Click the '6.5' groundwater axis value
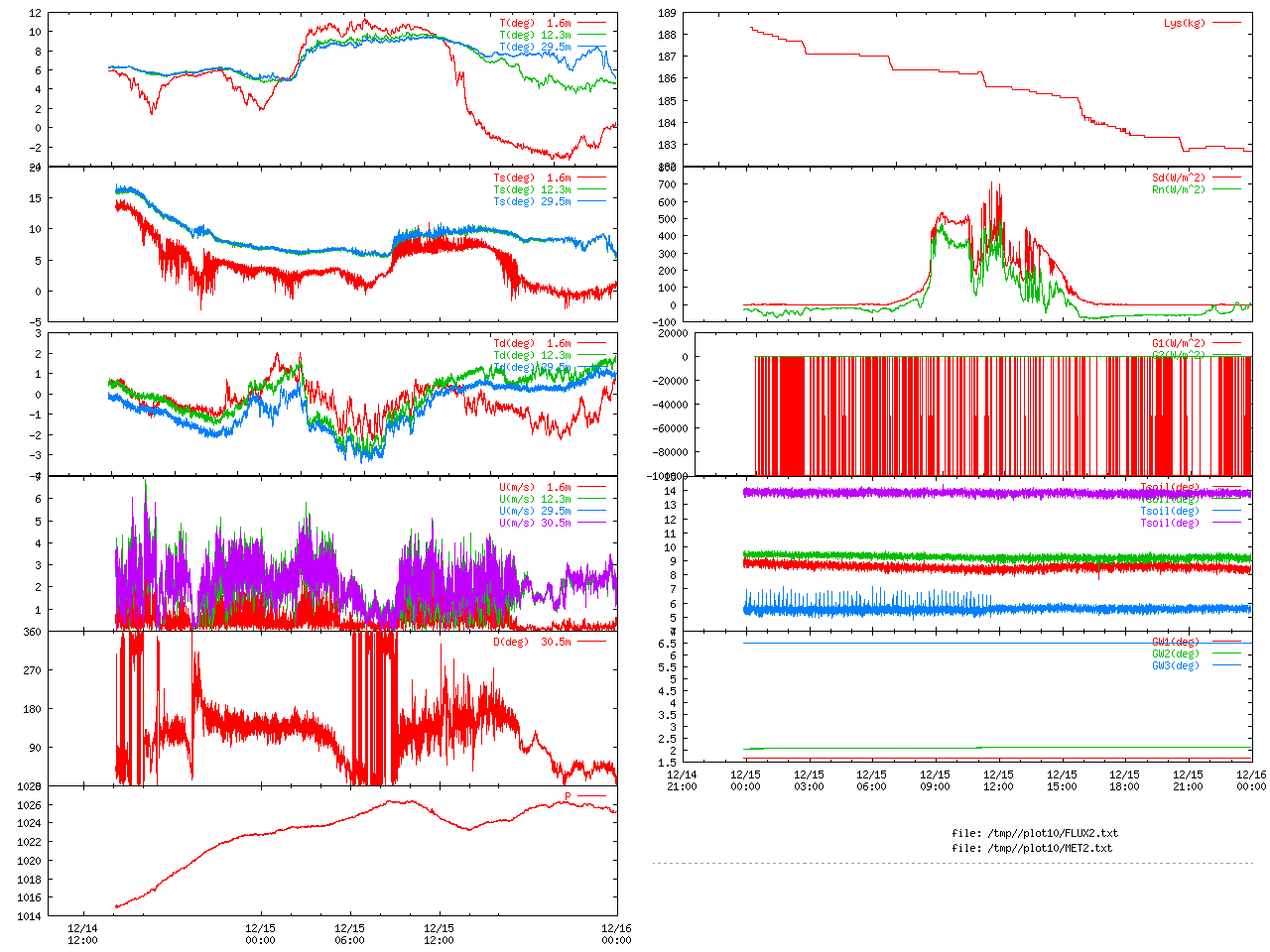The height and width of the screenshot is (952, 1270). [x=667, y=644]
